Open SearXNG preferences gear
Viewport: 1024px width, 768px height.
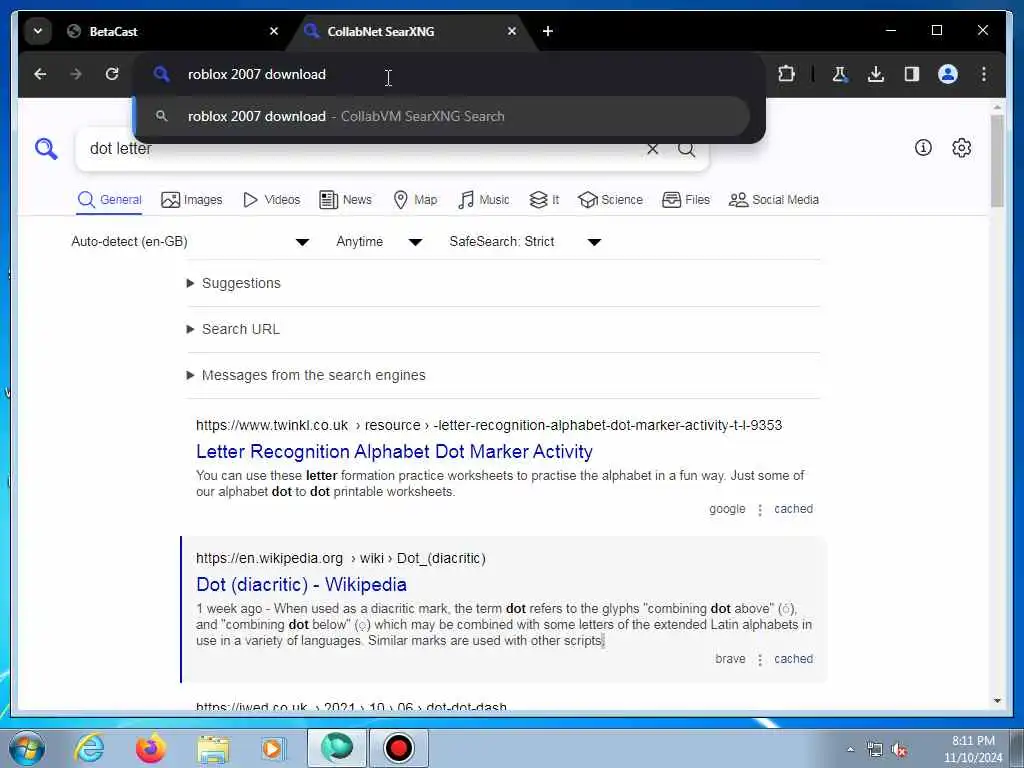pos(961,148)
